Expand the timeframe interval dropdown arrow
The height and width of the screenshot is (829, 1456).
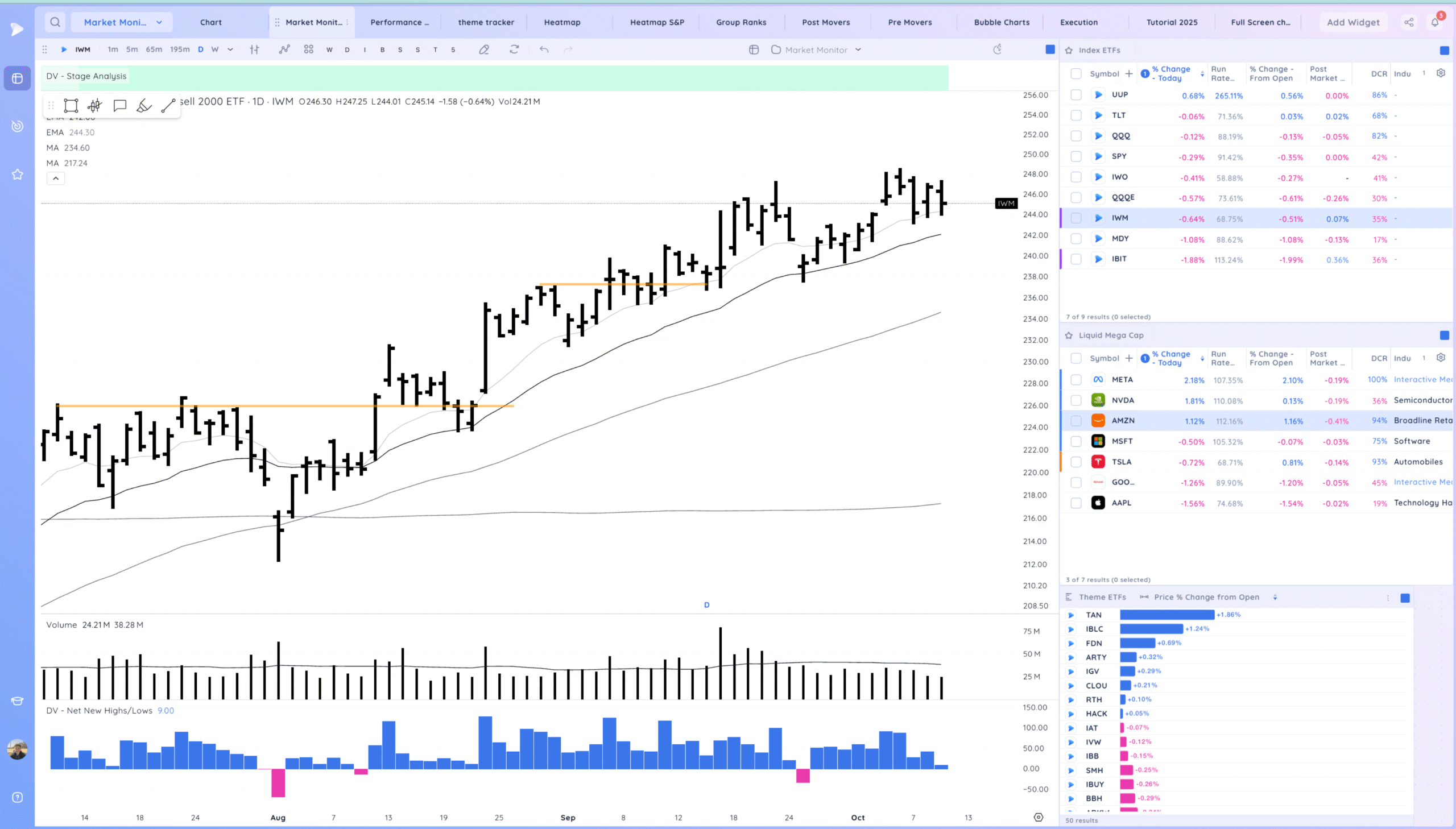(230, 49)
